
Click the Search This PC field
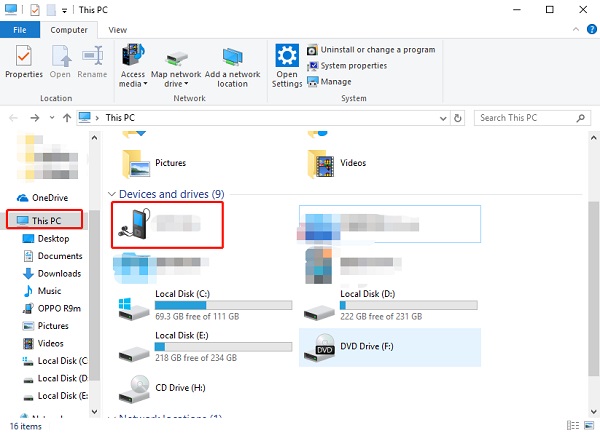pyautogui.click(x=532, y=118)
